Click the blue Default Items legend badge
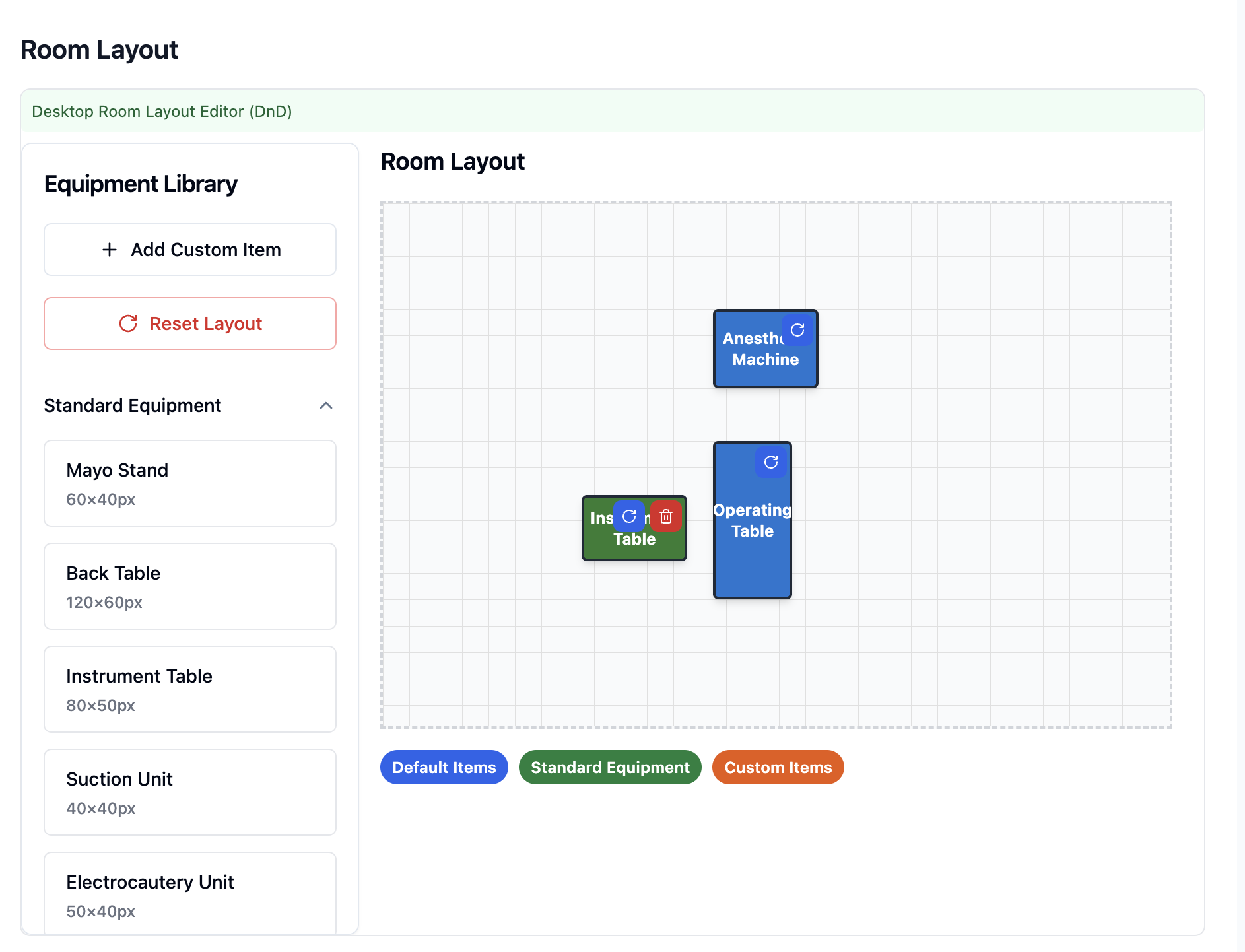The height and width of the screenshot is (952, 1245). (444, 767)
